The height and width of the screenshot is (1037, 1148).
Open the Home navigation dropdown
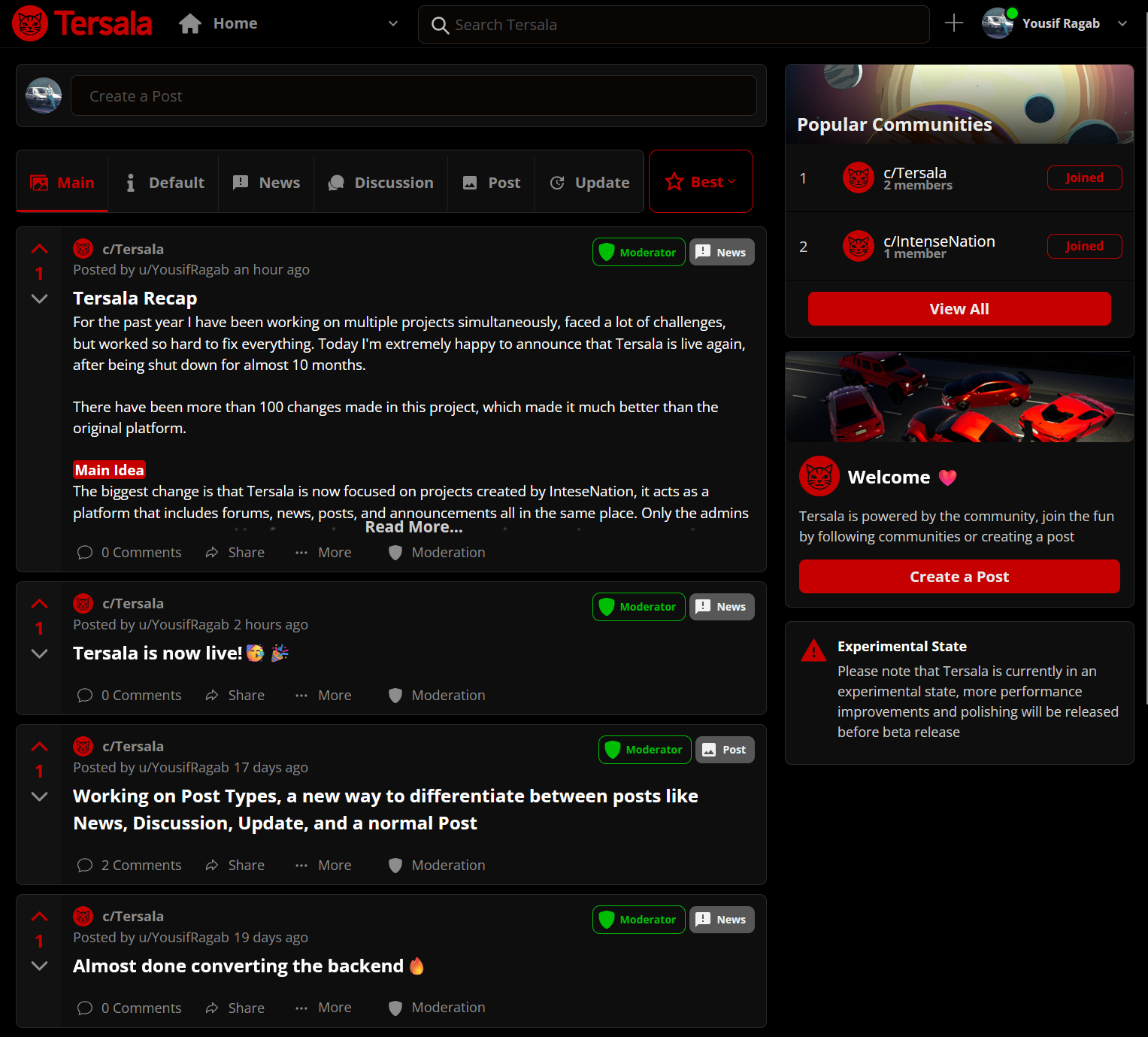pos(392,24)
